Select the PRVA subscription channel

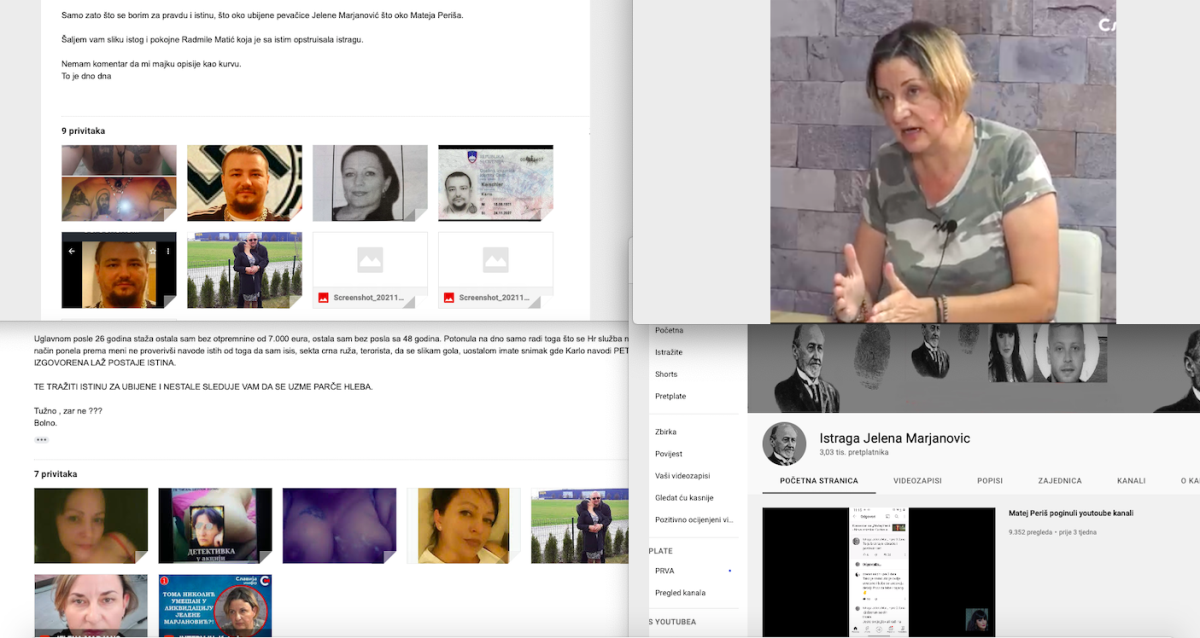(664, 571)
